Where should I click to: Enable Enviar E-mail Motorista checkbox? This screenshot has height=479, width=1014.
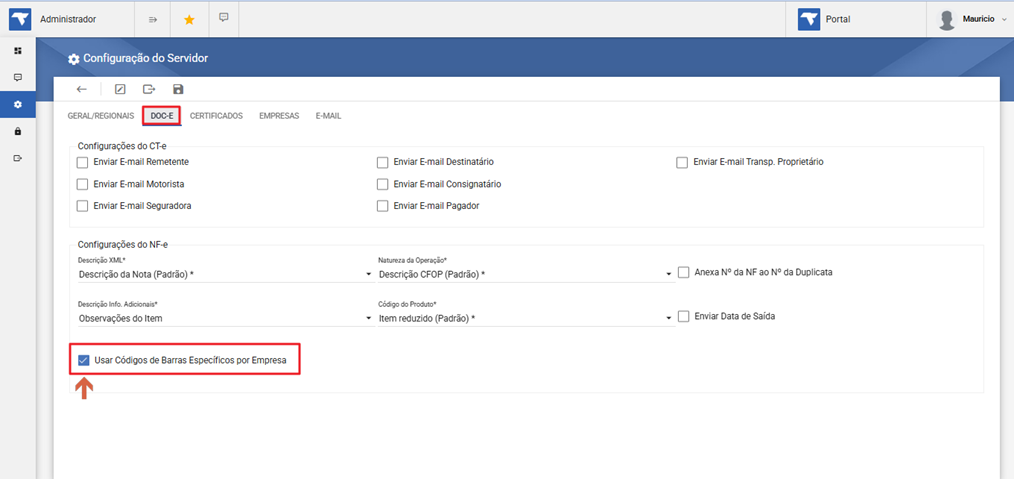coord(82,184)
